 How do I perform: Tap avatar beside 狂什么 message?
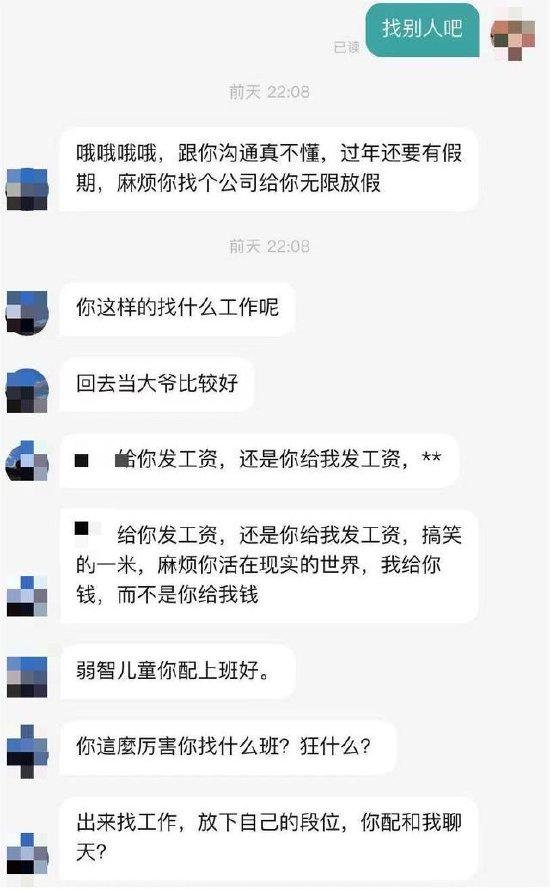(x=27, y=751)
